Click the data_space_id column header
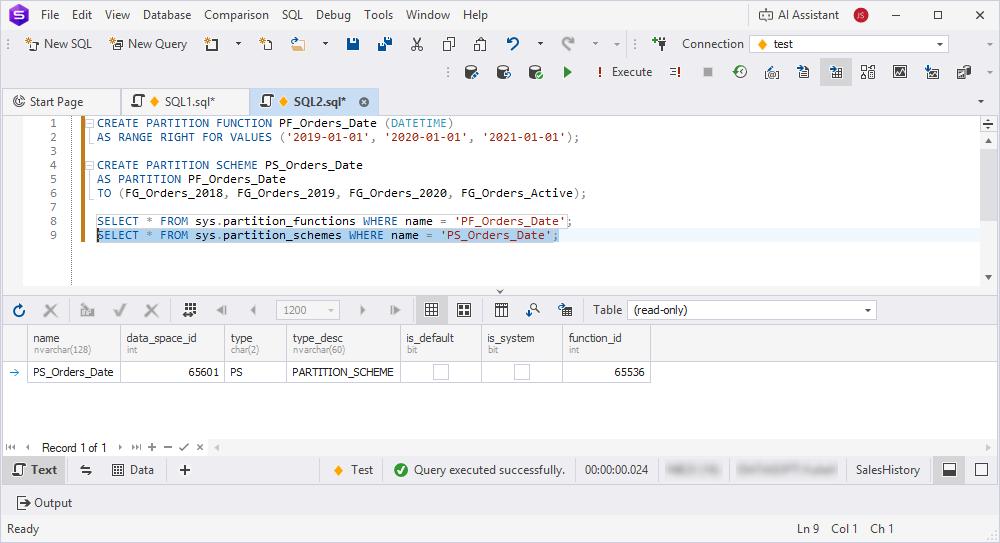This screenshot has width=1000, height=543. [172, 343]
